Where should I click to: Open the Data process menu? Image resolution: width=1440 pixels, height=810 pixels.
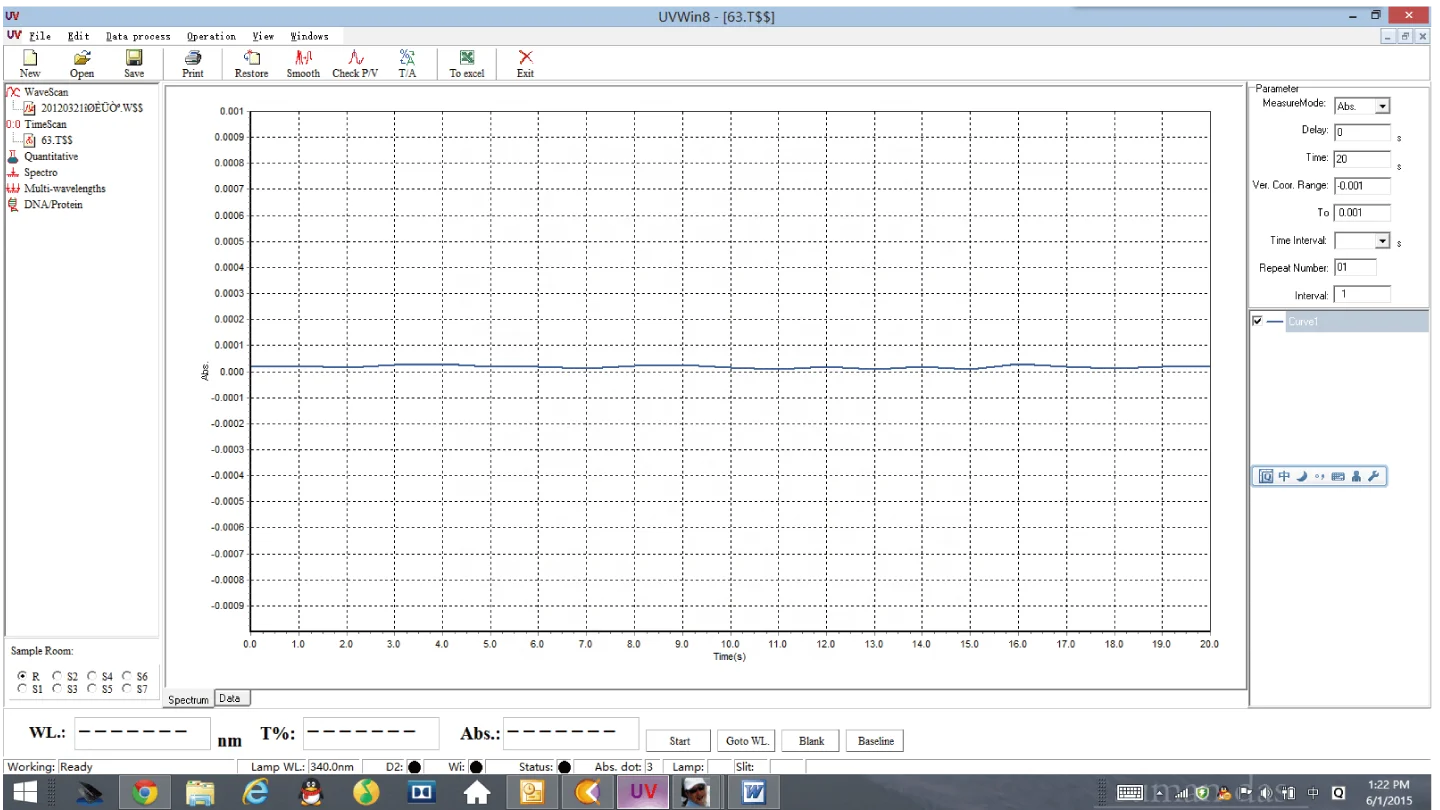pos(137,36)
